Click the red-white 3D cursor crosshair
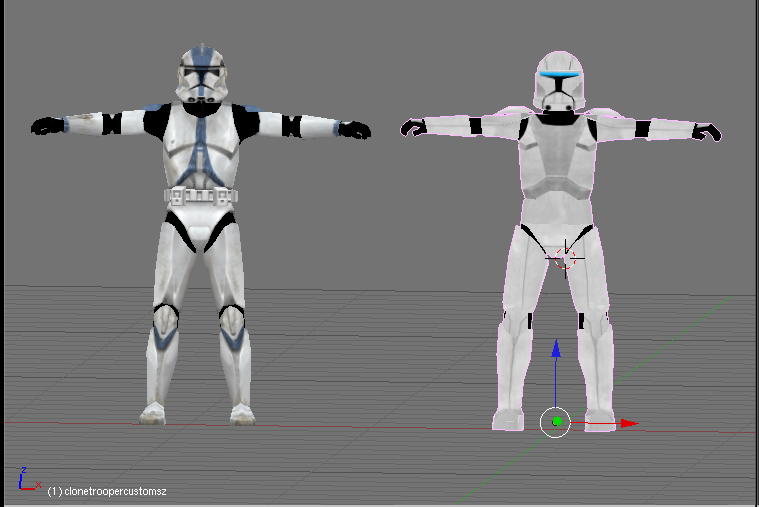 [565, 259]
